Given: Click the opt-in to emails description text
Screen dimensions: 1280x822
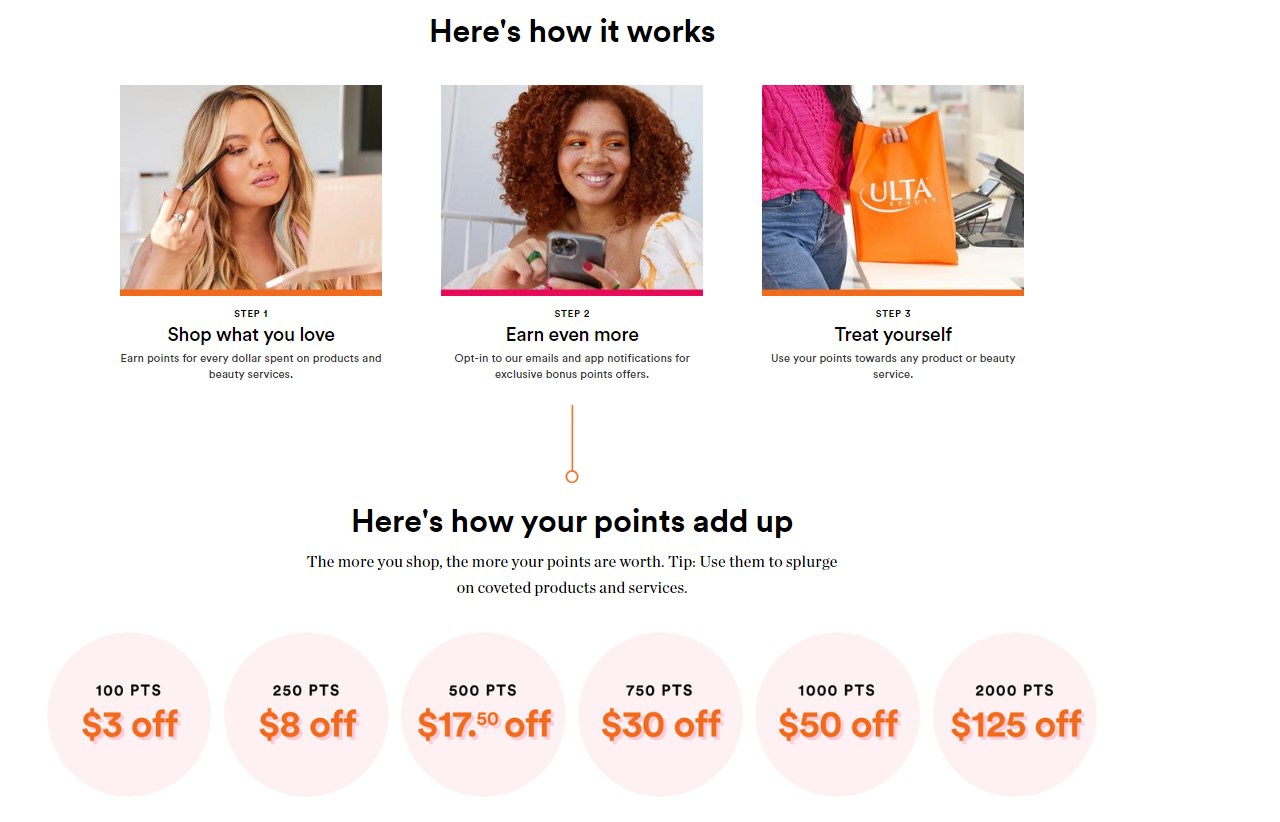Looking at the screenshot, I should point(572,366).
